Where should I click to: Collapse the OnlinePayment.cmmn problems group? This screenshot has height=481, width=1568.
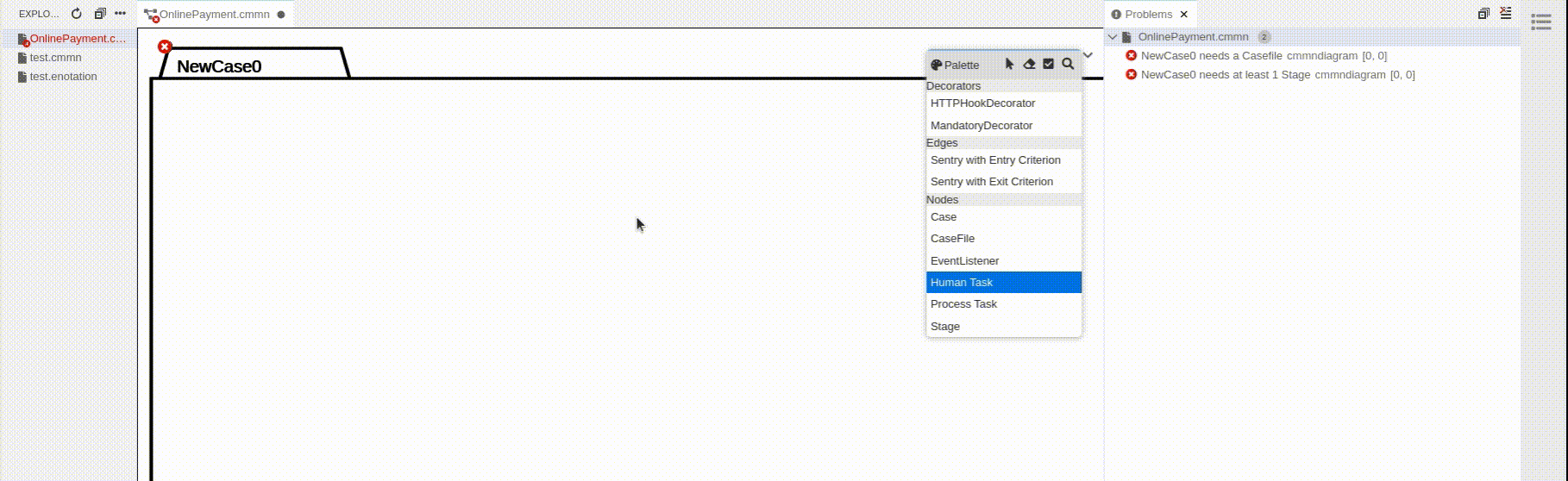point(1113,37)
